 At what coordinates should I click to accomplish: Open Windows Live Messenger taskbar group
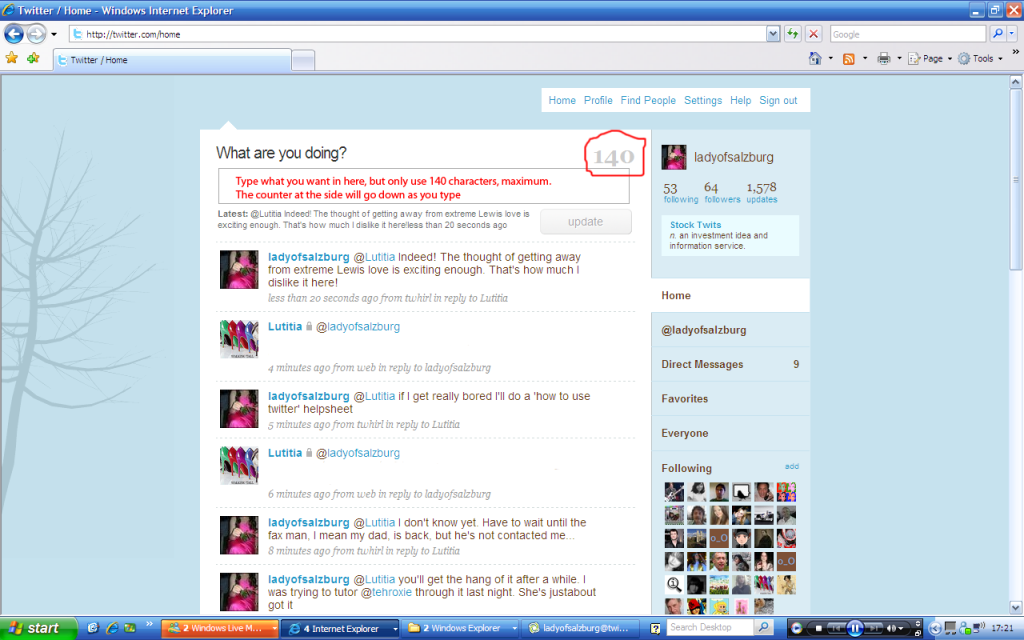(220, 628)
